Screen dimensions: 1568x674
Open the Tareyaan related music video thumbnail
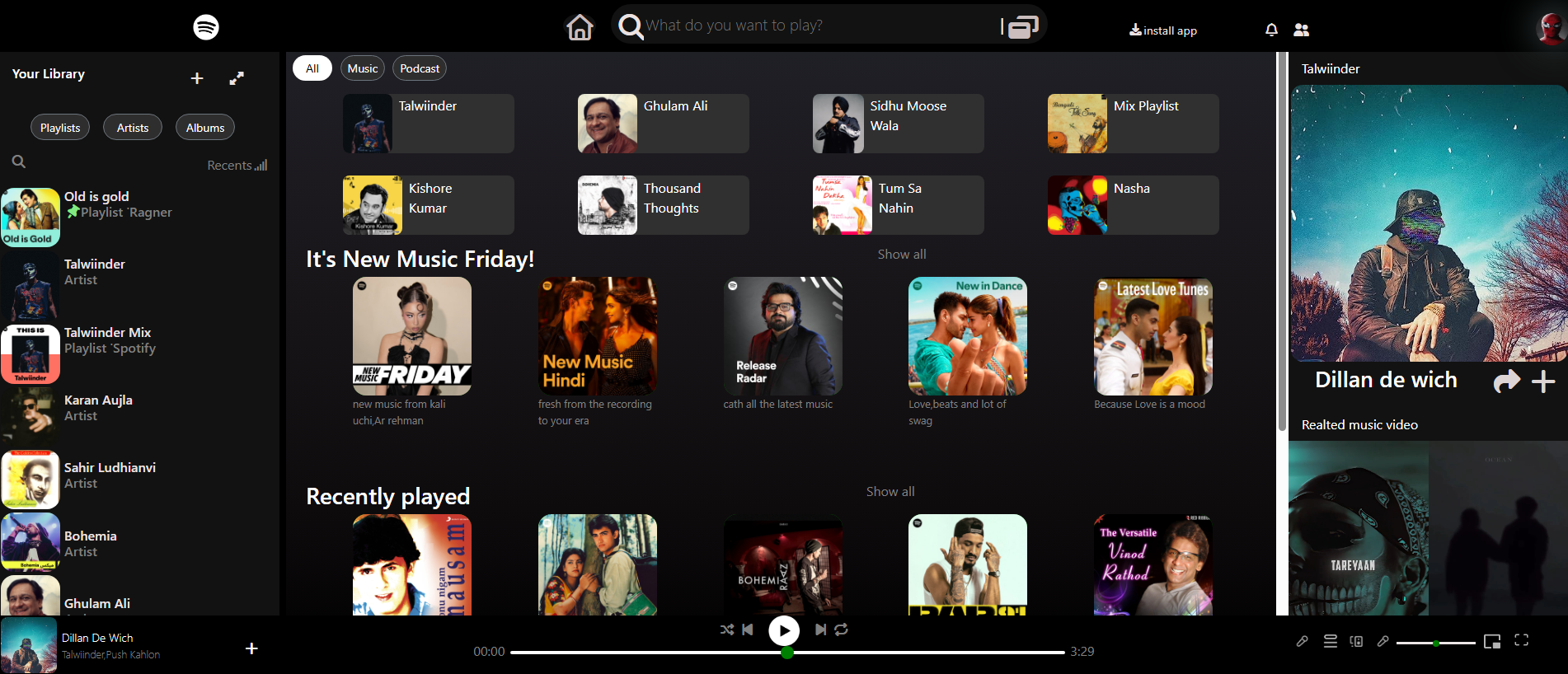1359,529
